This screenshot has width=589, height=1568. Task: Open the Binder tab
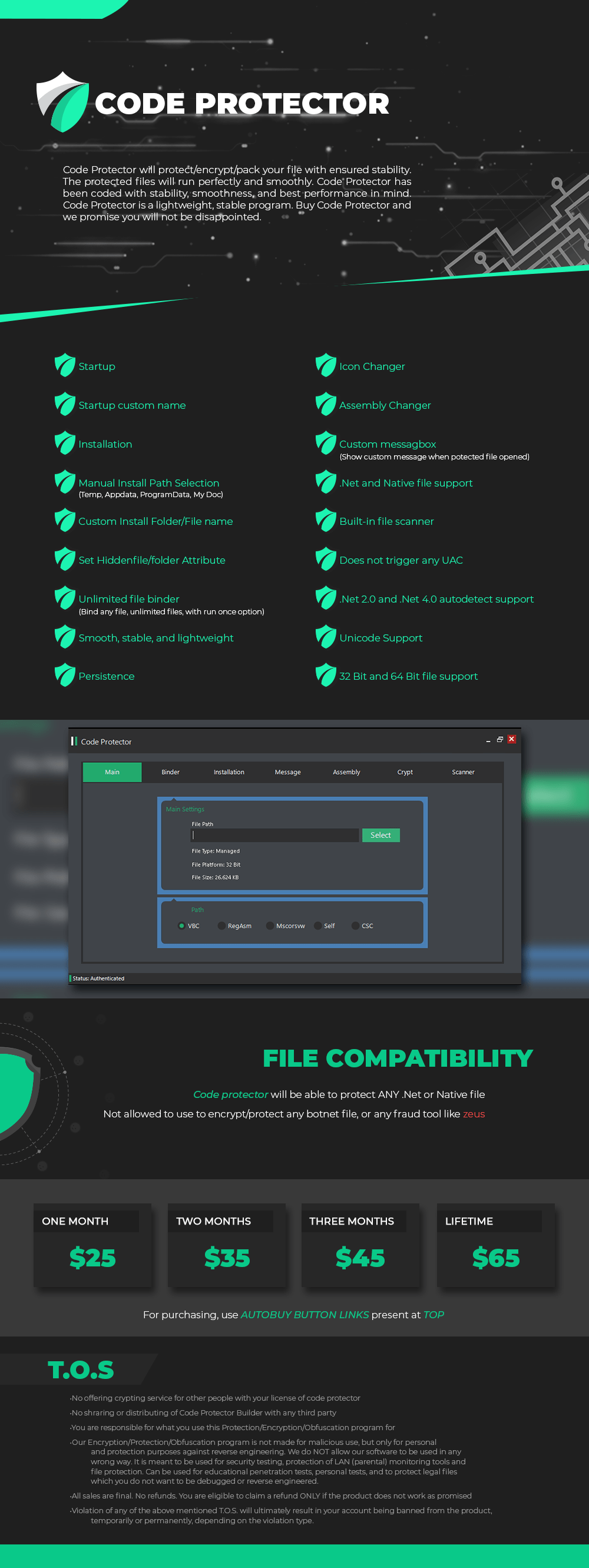click(x=170, y=772)
